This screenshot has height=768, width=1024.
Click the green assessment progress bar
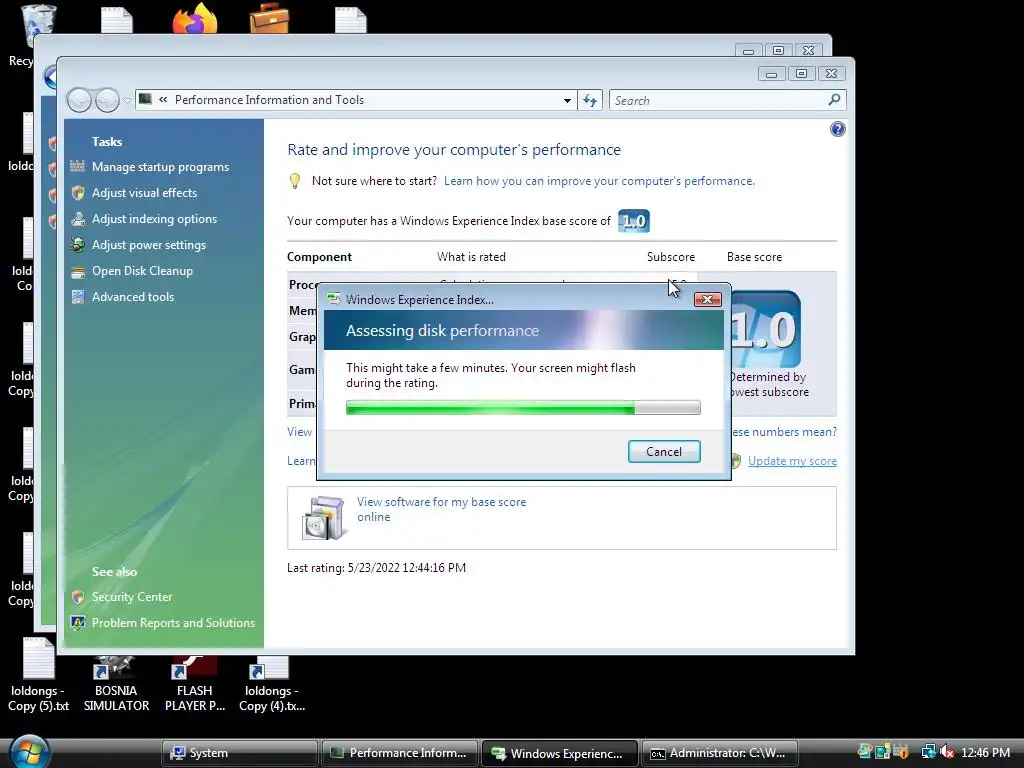point(523,408)
